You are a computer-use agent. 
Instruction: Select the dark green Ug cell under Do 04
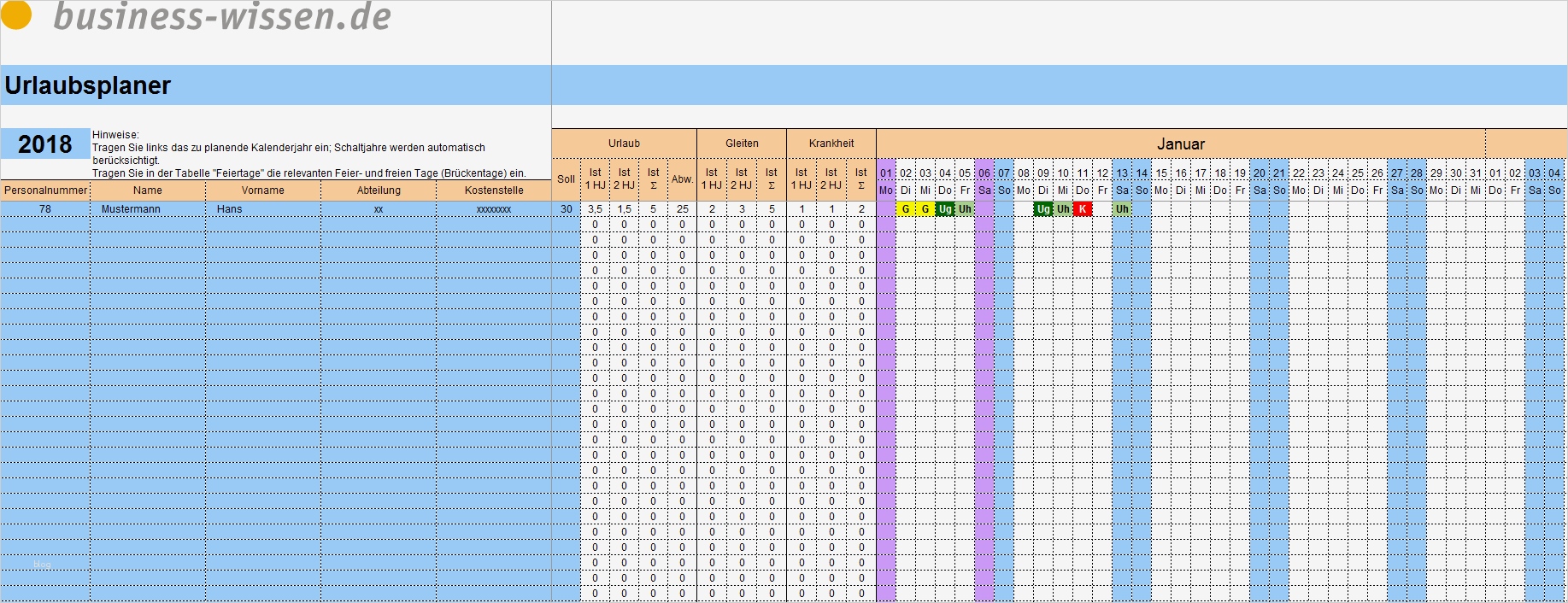pos(945,209)
